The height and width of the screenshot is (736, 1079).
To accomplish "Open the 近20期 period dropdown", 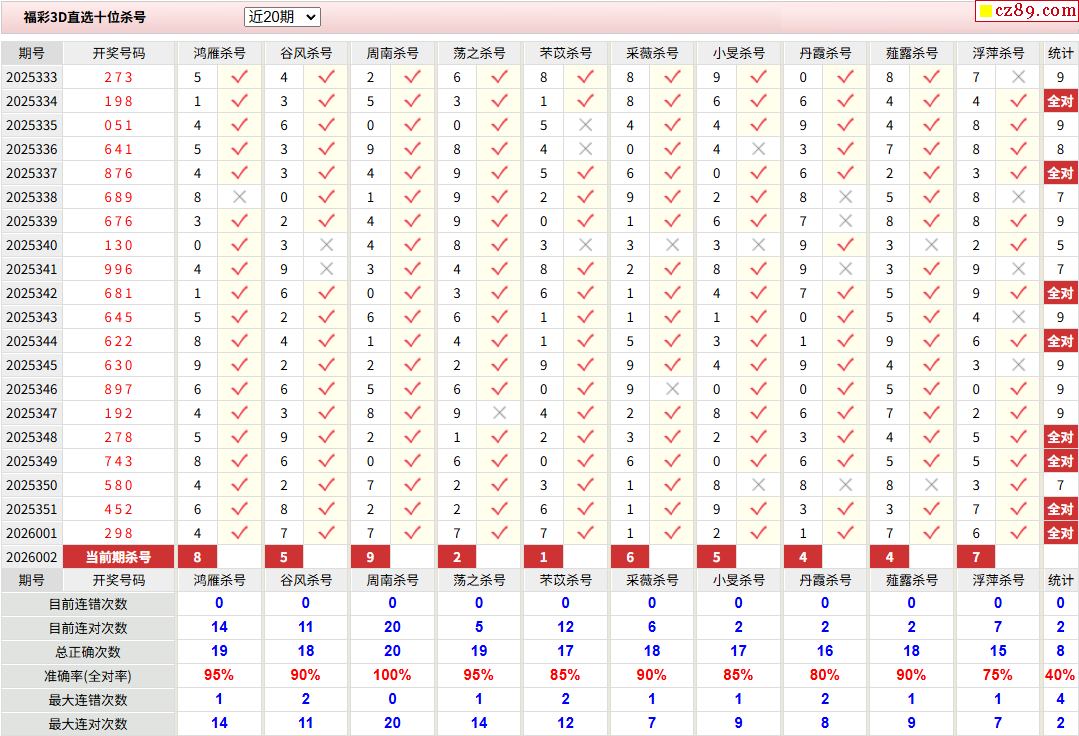I will [x=282, y=17].
